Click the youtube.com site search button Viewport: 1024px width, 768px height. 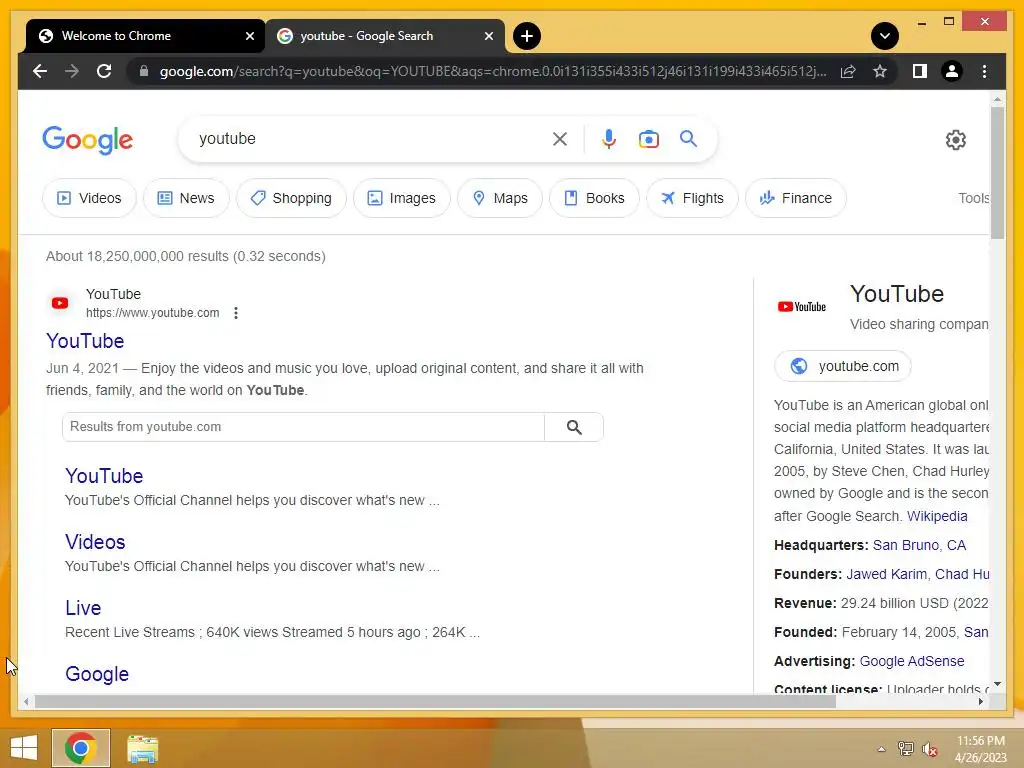(574, 427)
